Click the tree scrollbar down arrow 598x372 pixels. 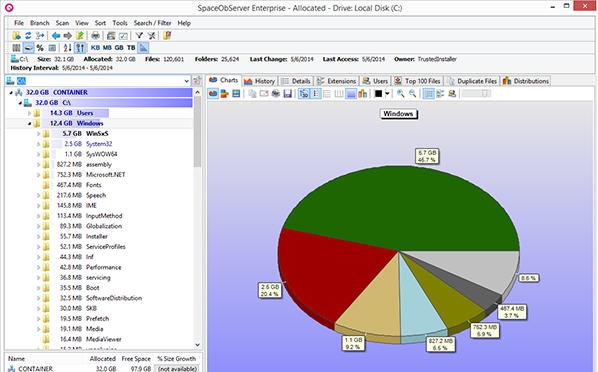(x=198, y=345)
